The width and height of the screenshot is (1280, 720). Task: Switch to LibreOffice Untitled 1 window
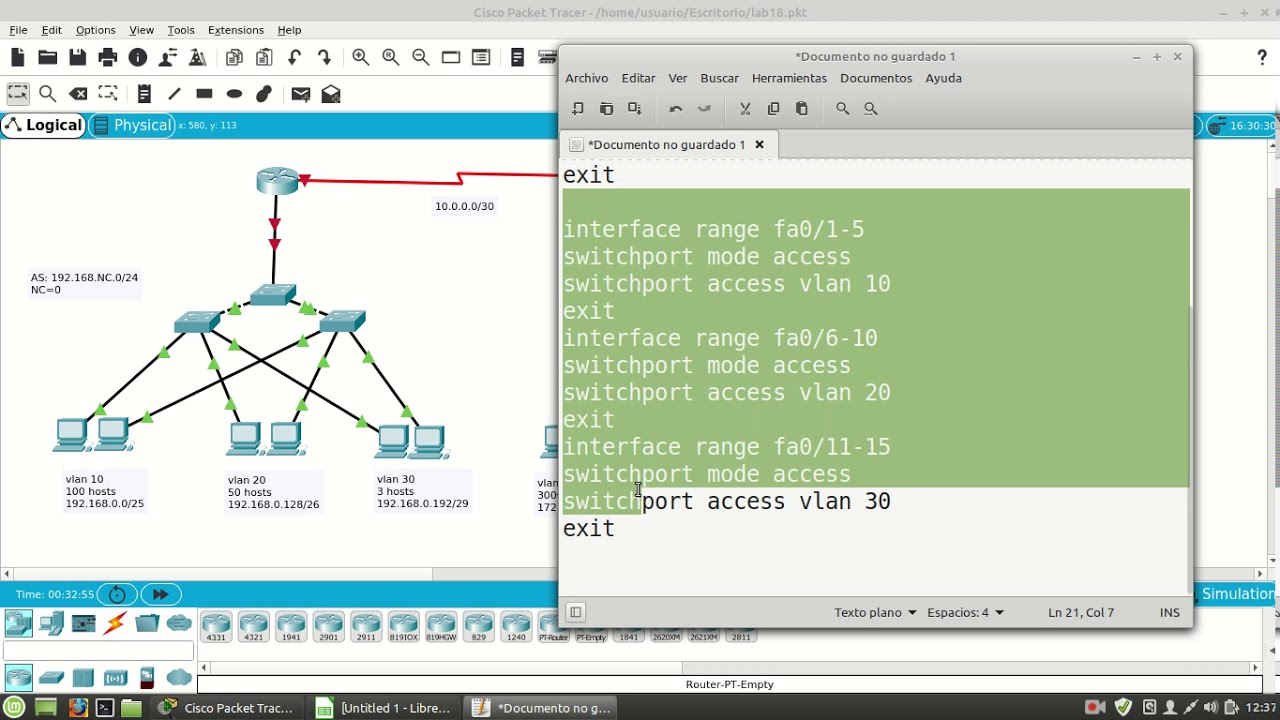[x=383, y=708]
